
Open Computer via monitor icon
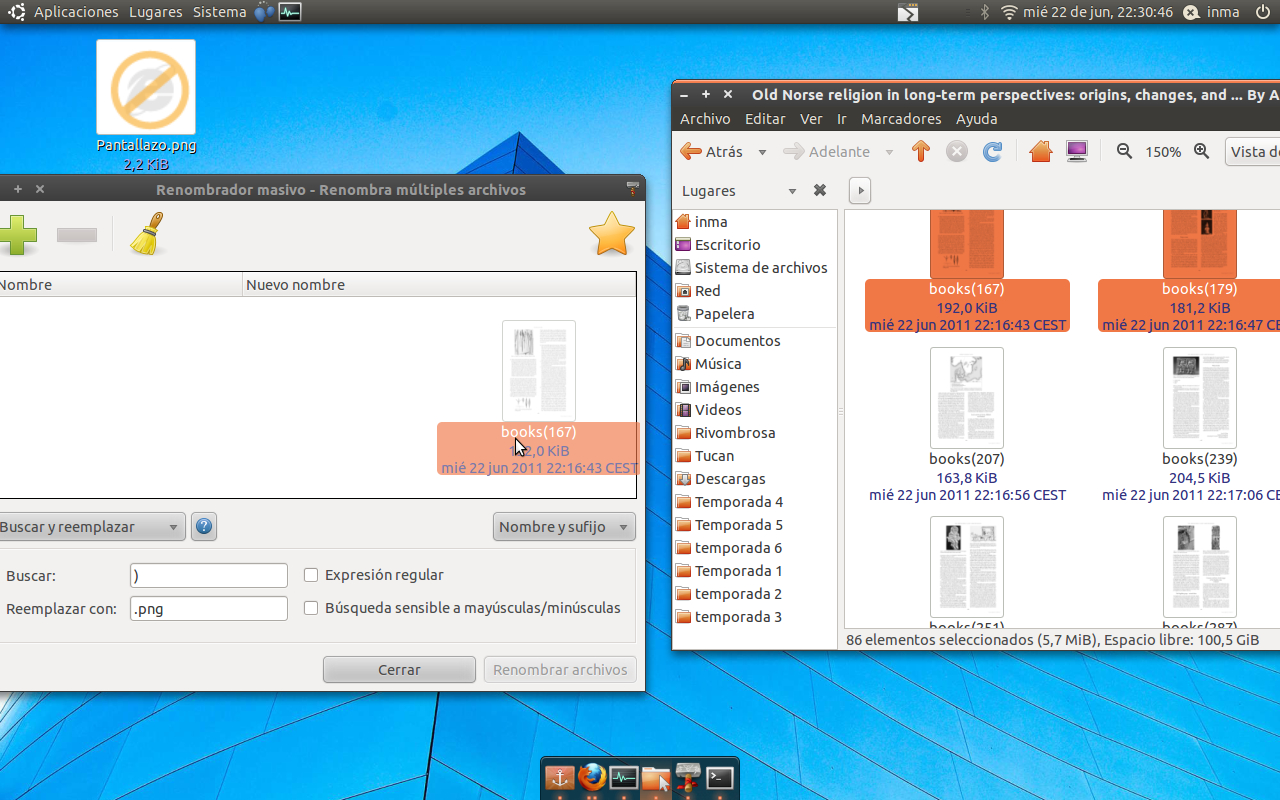(1077, 151)
